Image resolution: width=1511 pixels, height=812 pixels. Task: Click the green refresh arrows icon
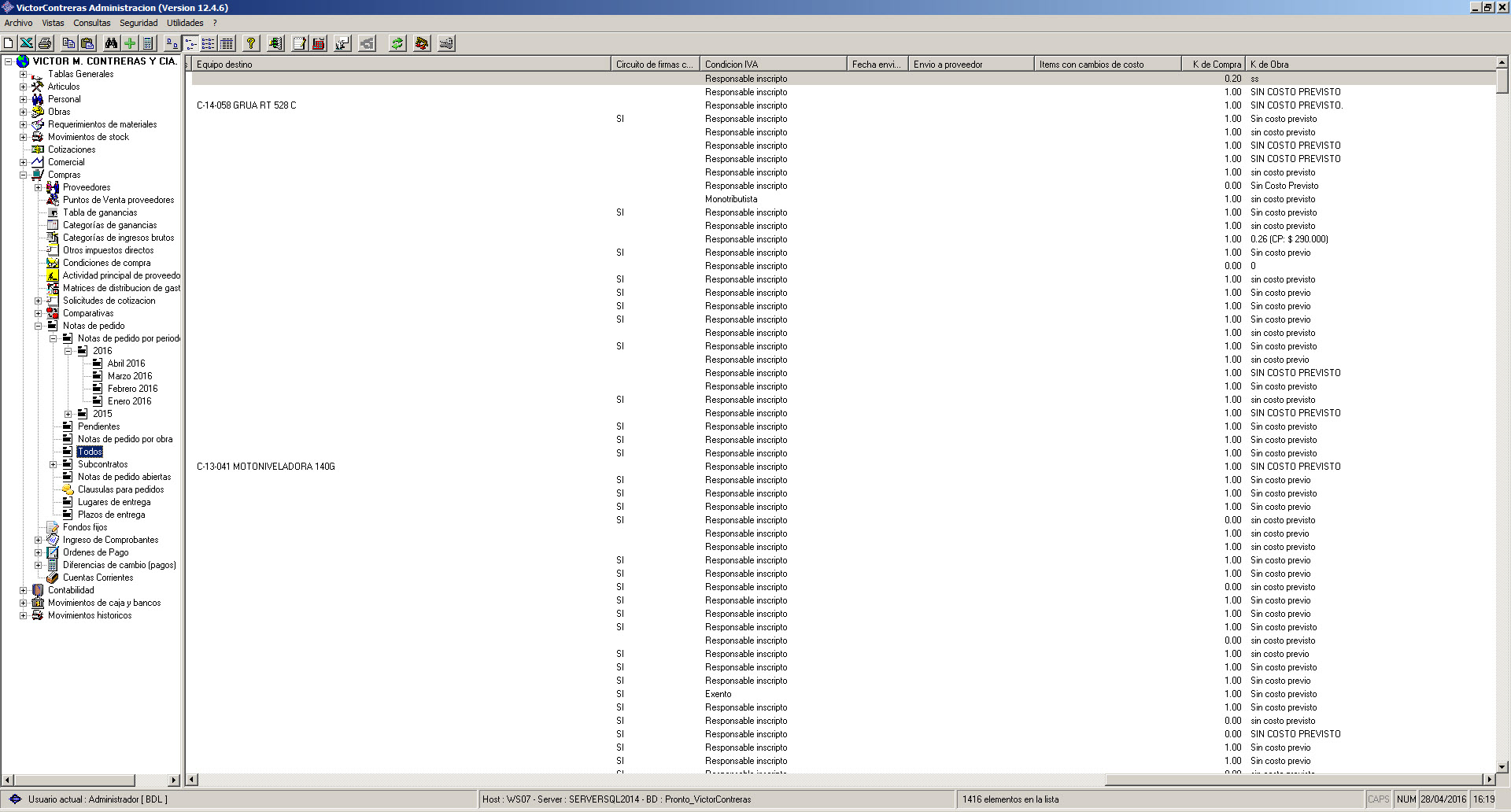(x=397, y=43)
